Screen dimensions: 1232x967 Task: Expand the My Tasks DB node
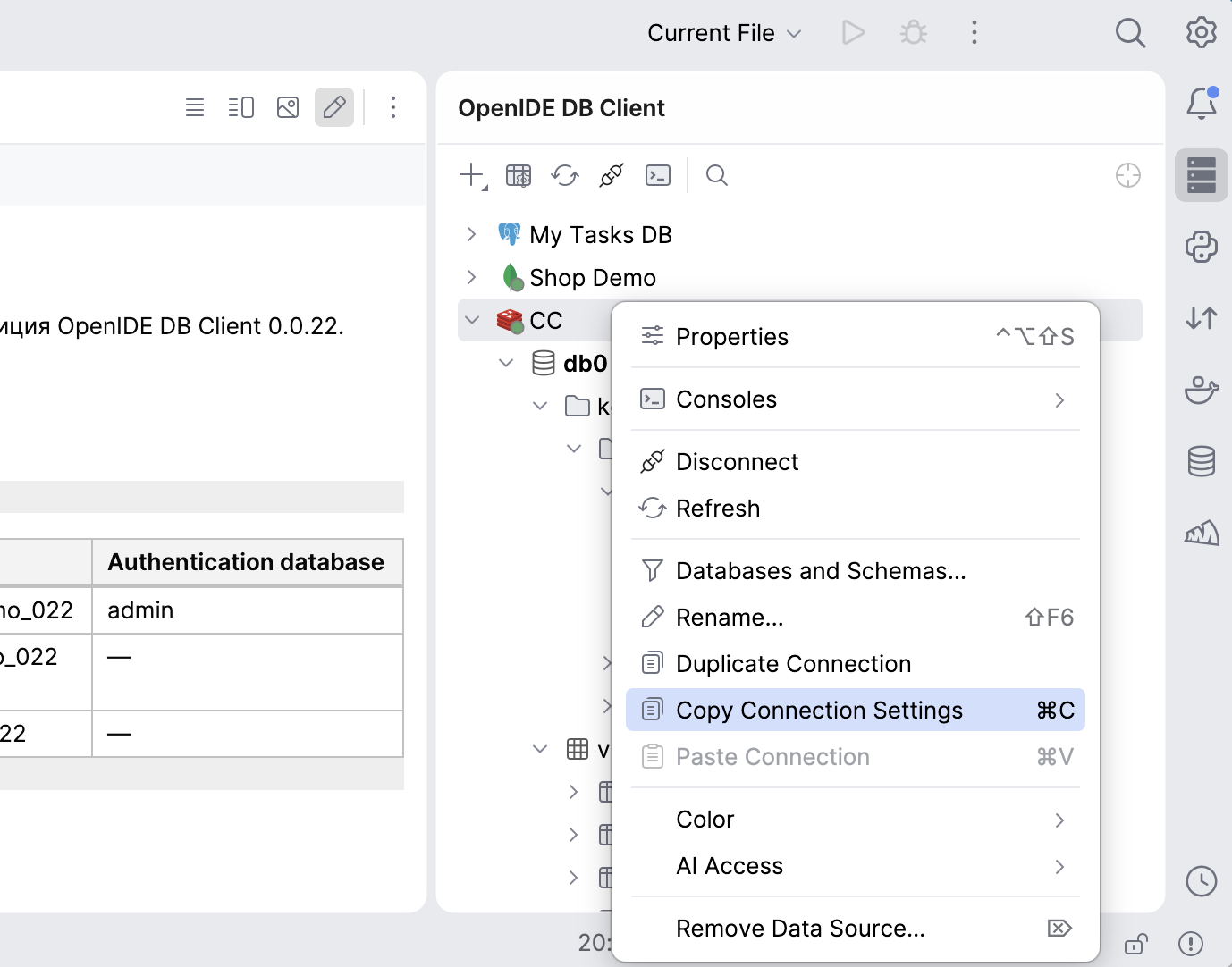471,234
